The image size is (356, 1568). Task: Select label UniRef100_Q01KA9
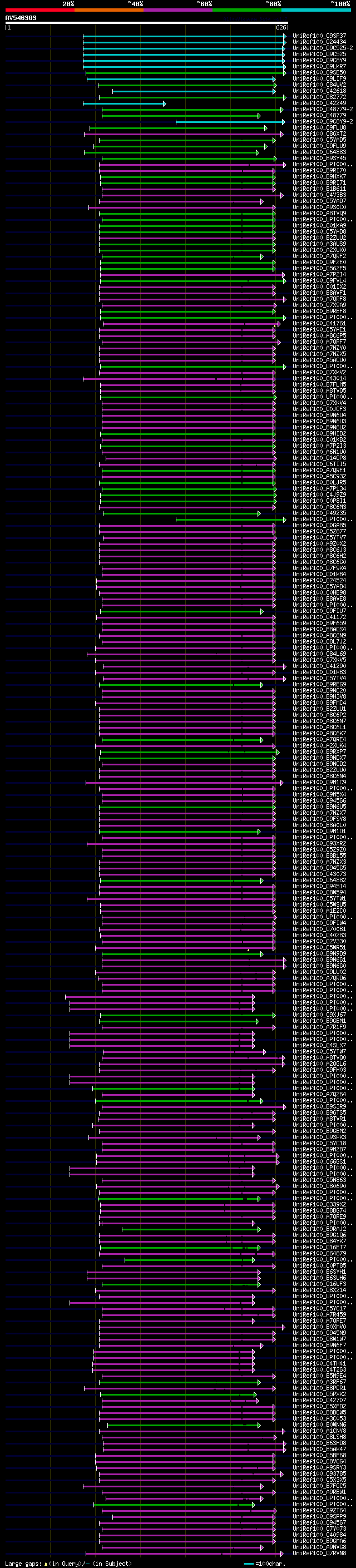coord(319,226)
